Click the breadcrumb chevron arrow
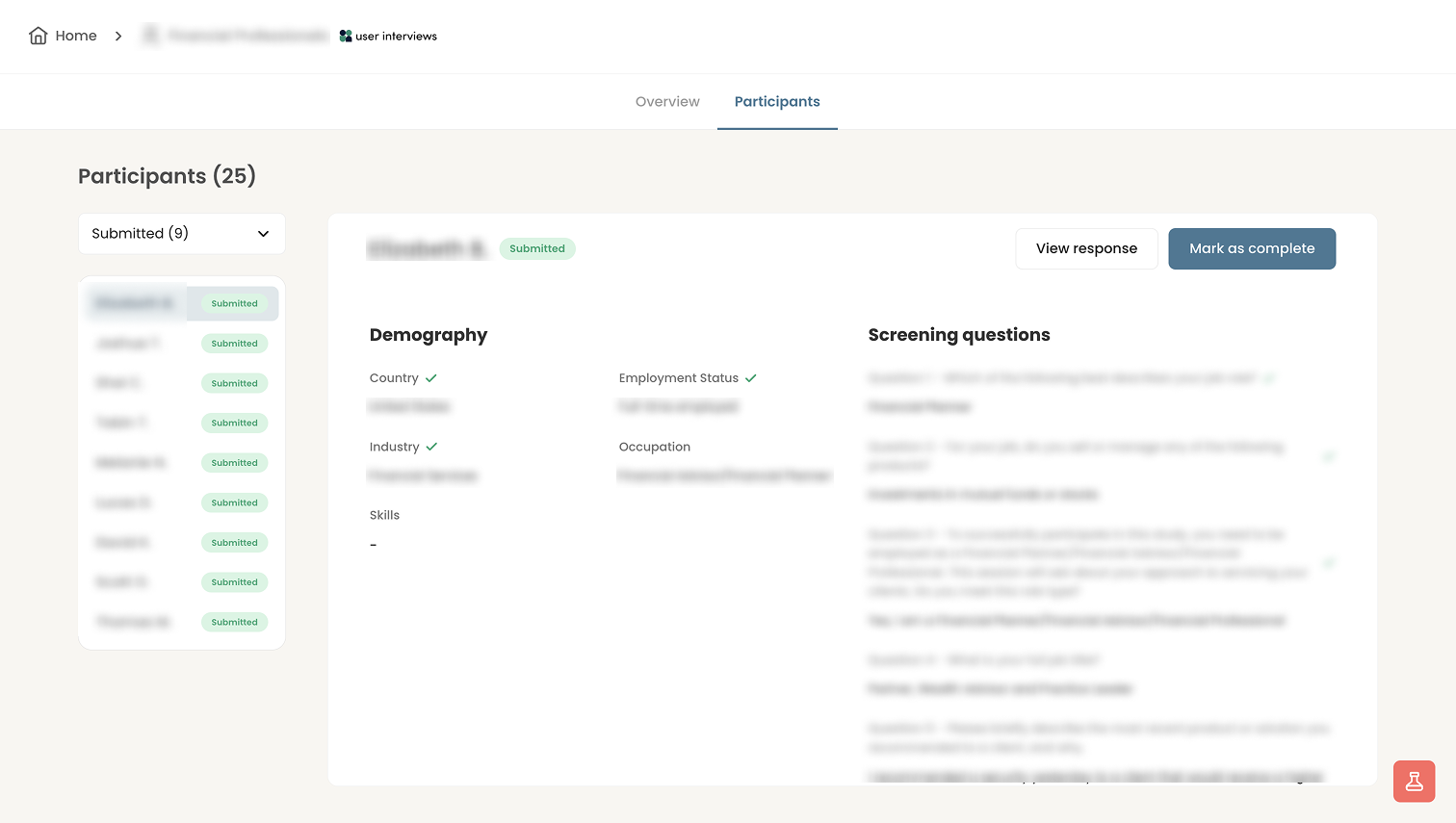 (x=118, y=36)
